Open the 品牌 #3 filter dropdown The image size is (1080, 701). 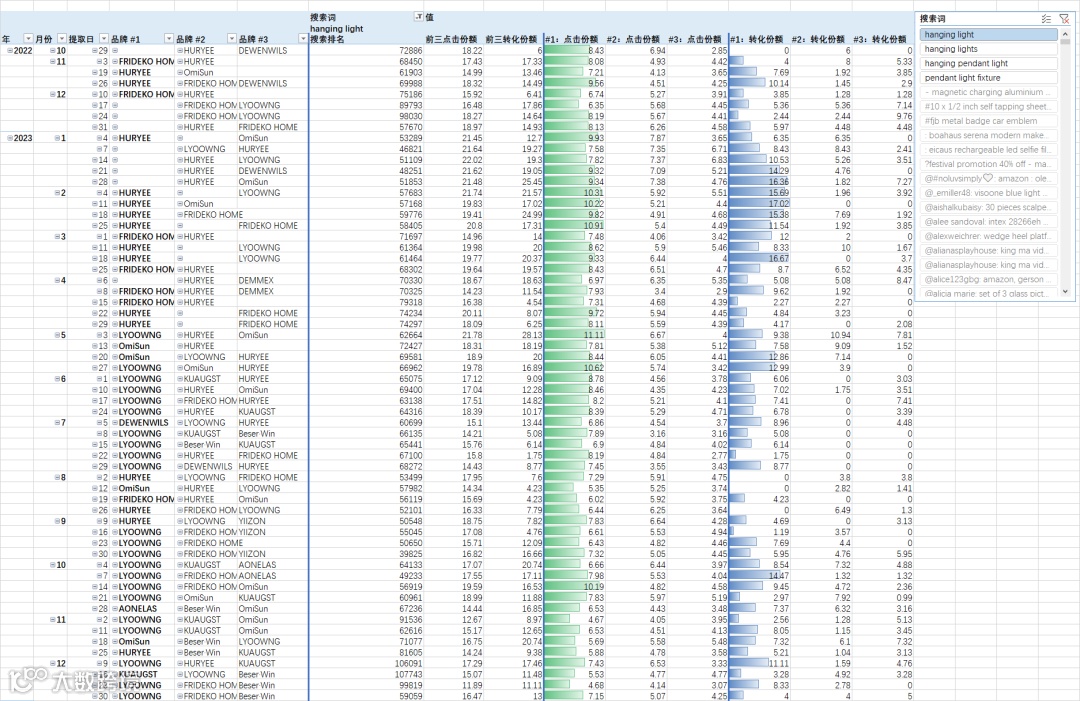(x=303, y=39)
